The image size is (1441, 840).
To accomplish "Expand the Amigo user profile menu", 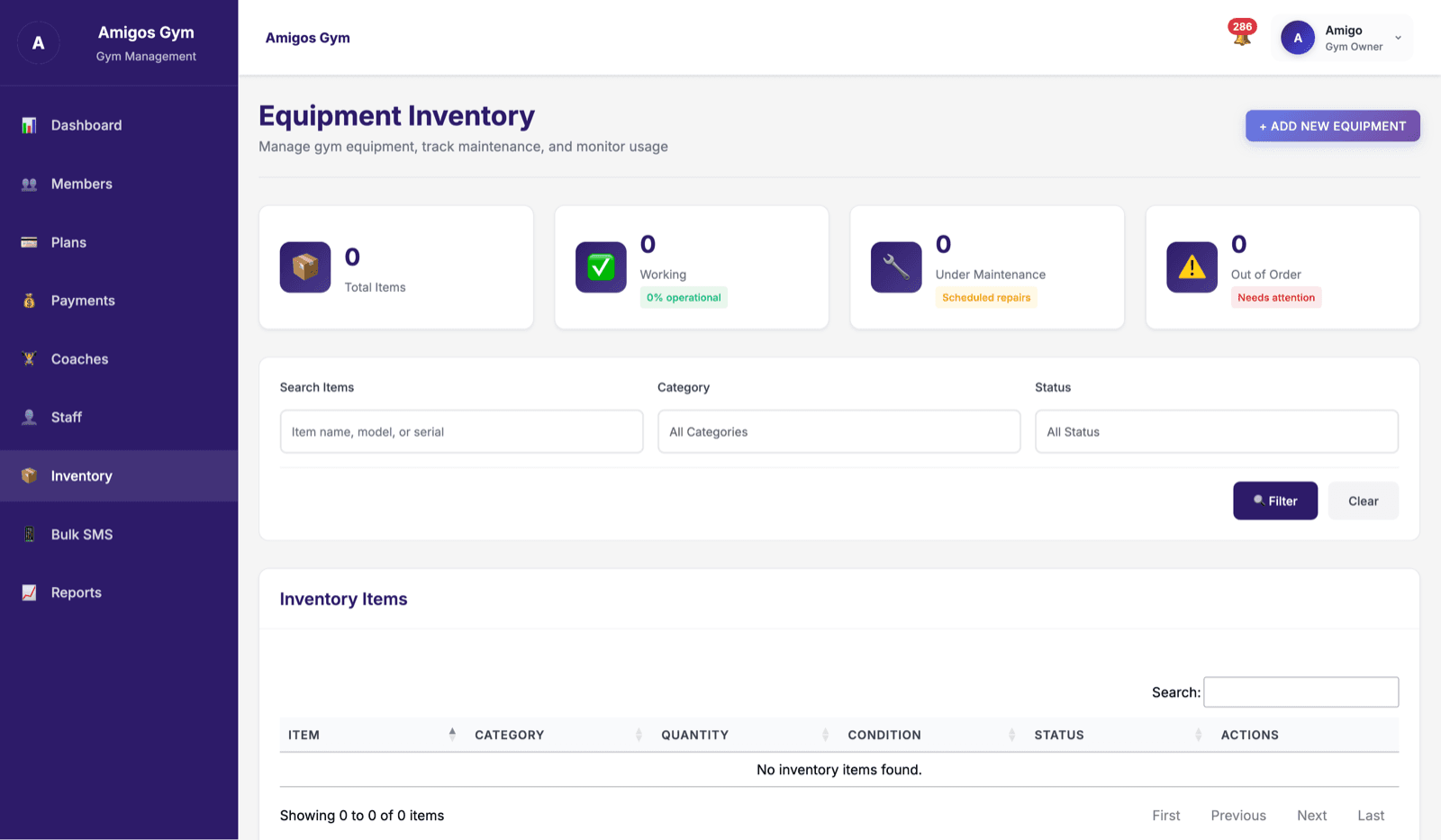I will point(1342,38).
